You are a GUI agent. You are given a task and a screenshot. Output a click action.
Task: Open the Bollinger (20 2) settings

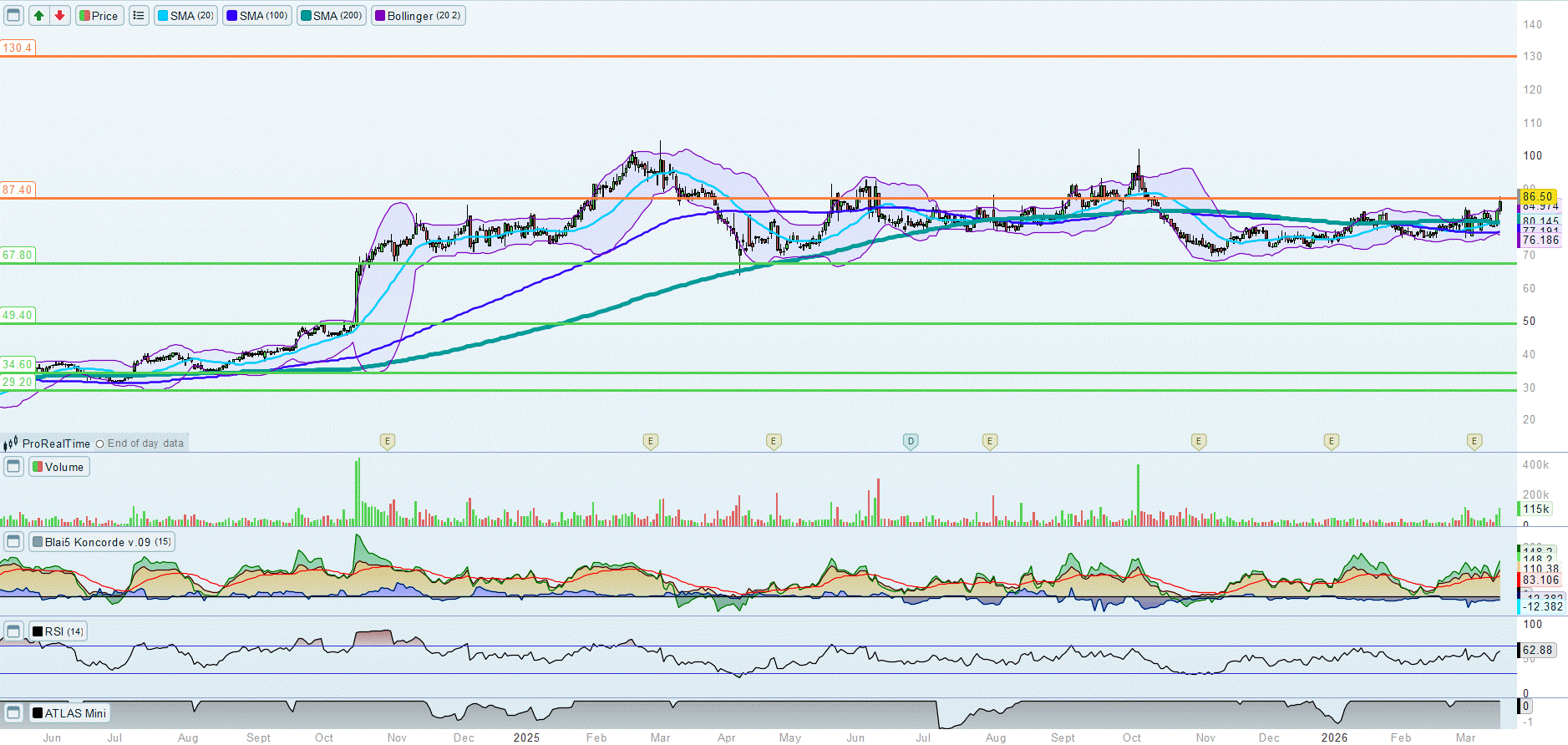[418, 16]
